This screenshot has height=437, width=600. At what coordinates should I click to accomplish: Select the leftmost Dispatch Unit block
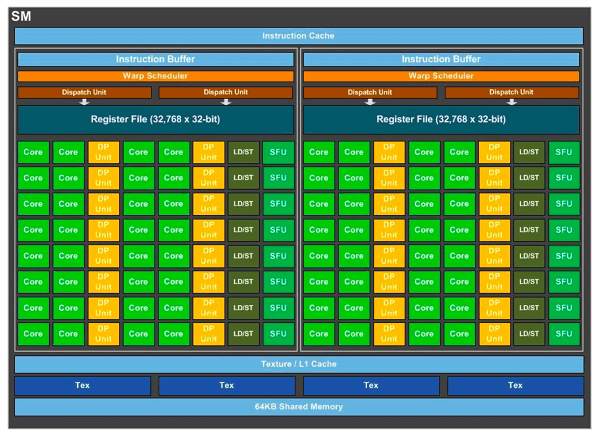tap(84, 92)
